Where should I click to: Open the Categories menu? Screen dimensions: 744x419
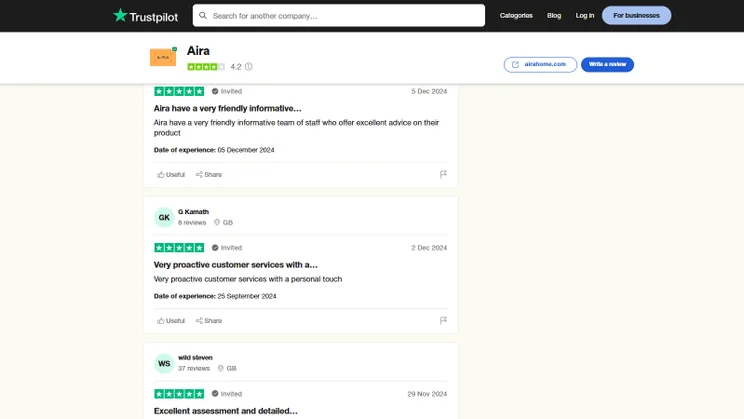tap(516, 16)
